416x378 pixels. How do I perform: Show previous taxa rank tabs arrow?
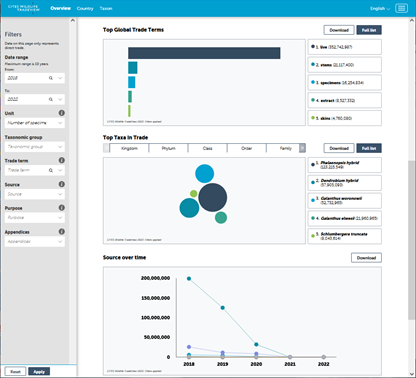pos(106,148)
